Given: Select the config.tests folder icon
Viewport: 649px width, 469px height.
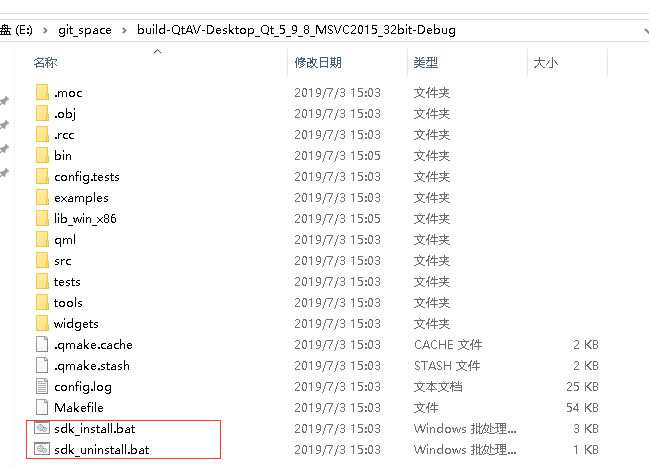Looking at the screenshot, I should [42, 177].
